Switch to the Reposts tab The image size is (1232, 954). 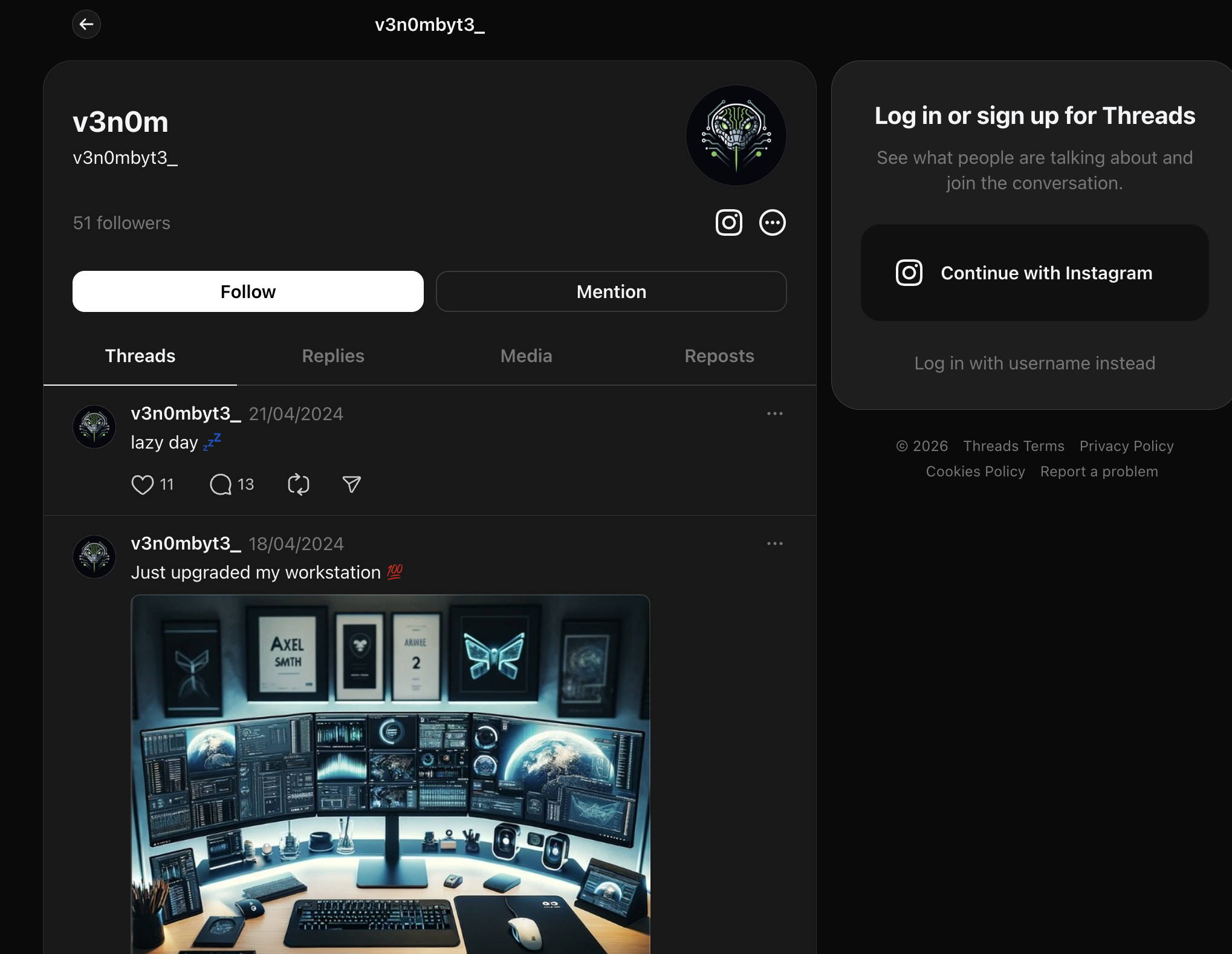[x=719, y=356]
